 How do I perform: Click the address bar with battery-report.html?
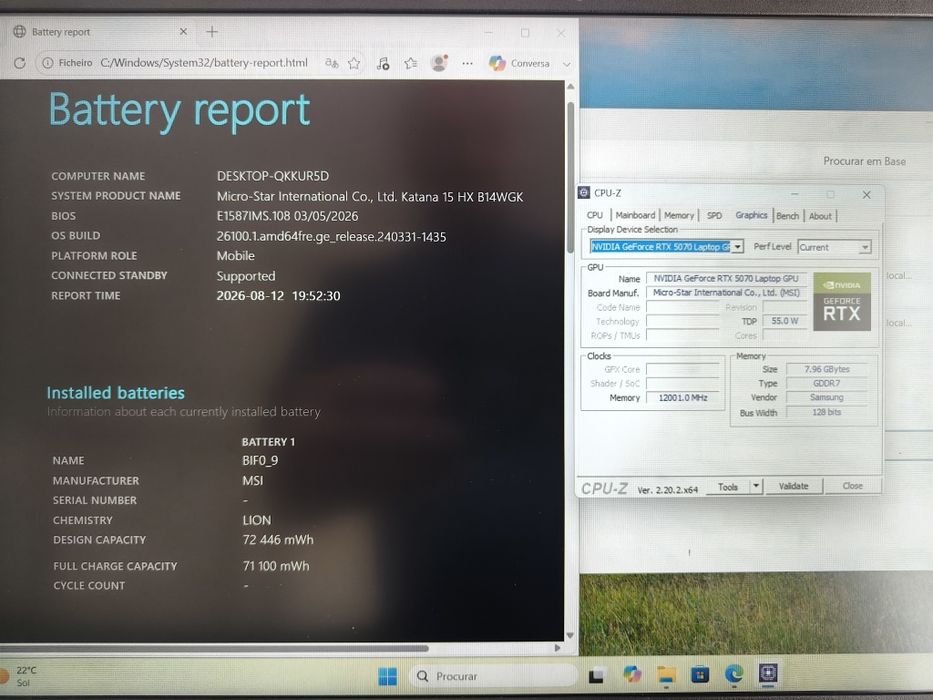pyautogui.click(x=203, y=62)
